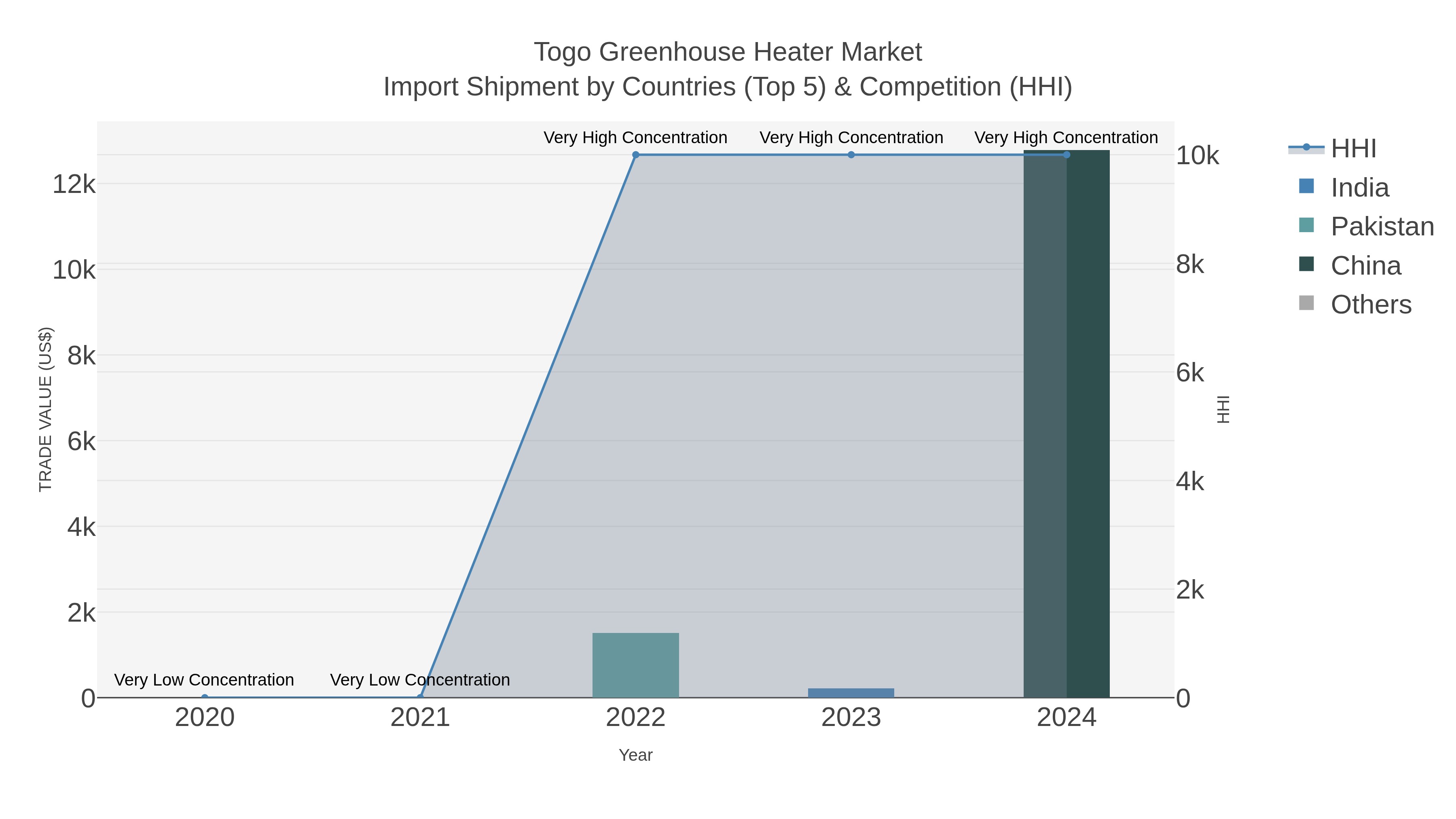1456x819 pixels.
Task: Click the 2022 x-axis label
Action: pos(635,718)
